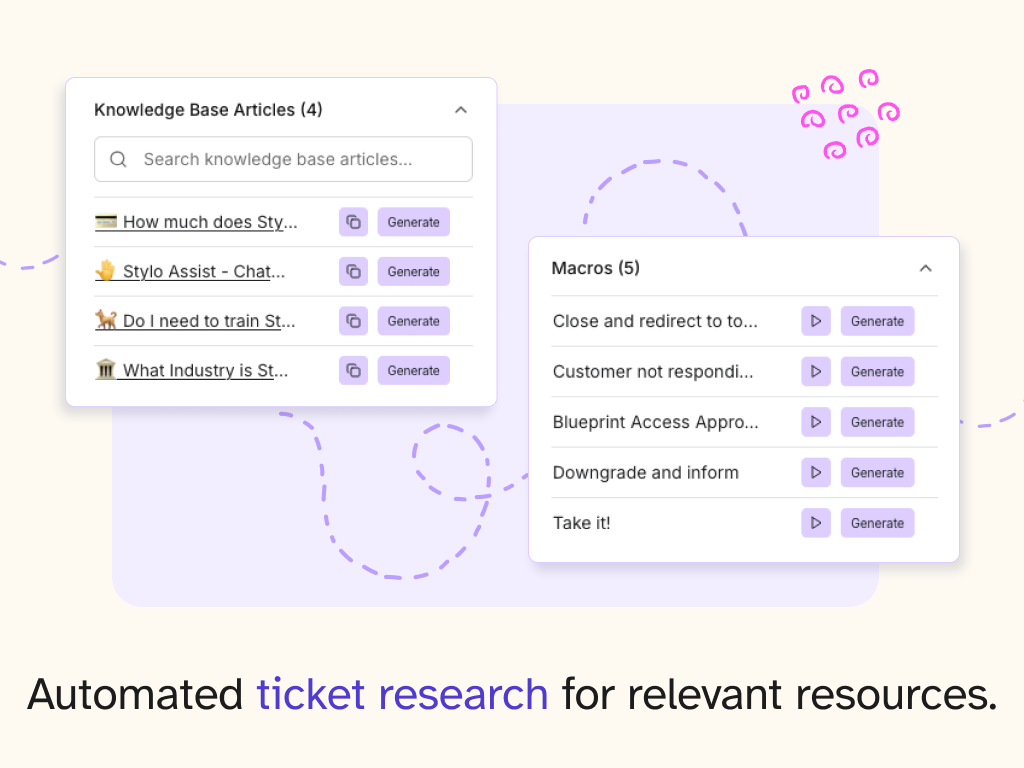Open the 'How much does Sty...' article link
The height and width of the screenshot is (768, 1024).
pyautogui.click(x=209, y=222)
